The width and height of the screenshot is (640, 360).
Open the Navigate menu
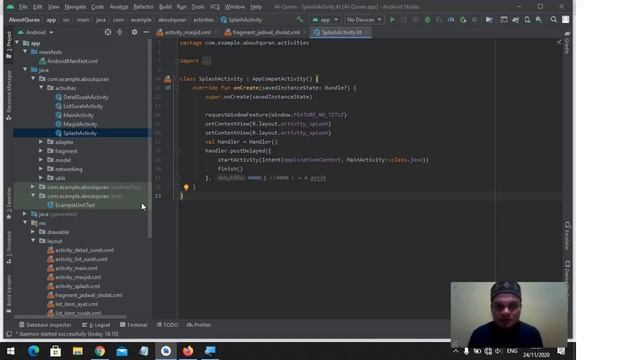[x=75, y=7]
